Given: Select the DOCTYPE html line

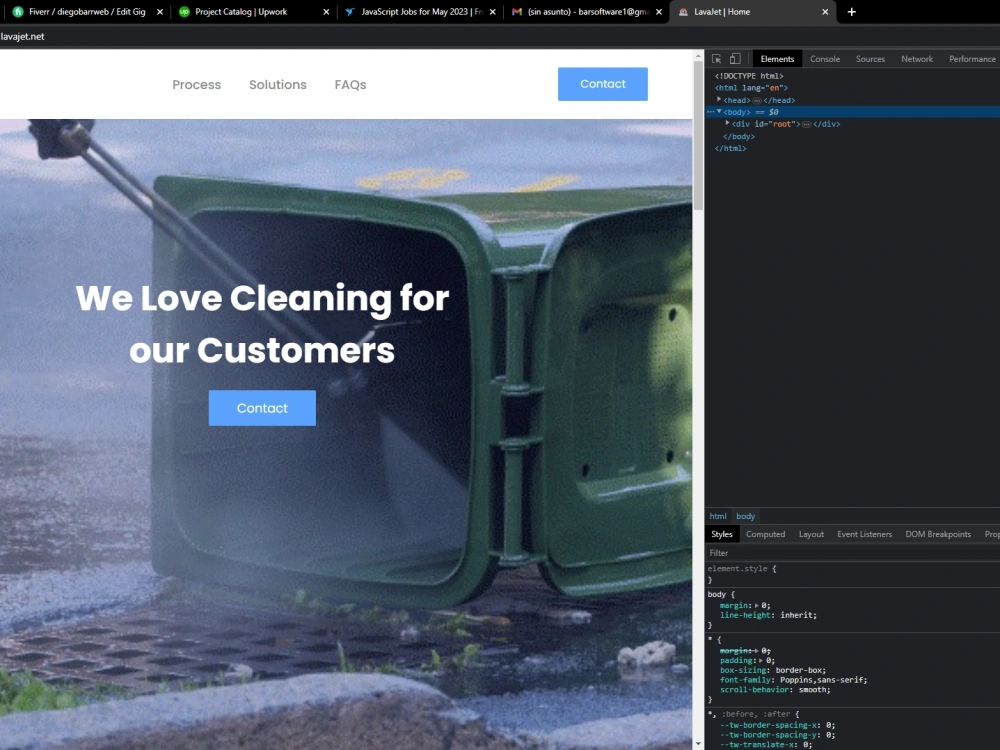Looking at the screenshot, I should (749, 76).
